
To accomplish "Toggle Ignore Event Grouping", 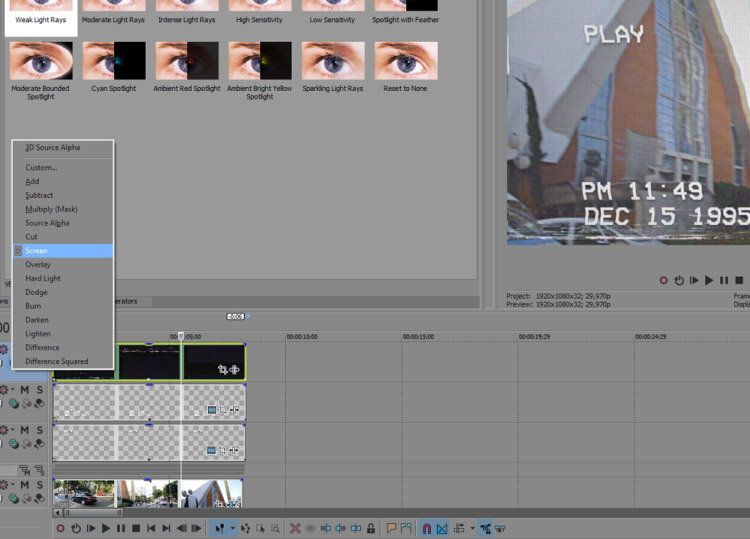I will point(500,528).
